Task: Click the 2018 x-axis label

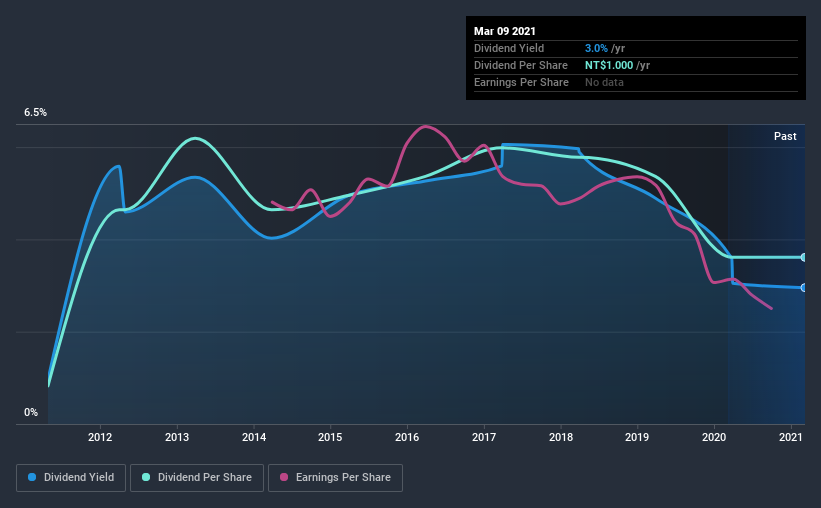Action: click(561, 437)
